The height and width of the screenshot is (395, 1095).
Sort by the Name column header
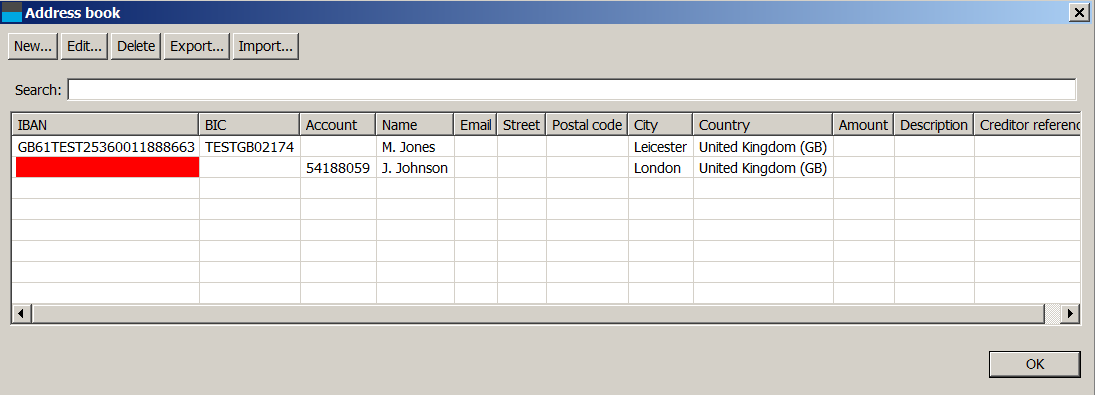(x=416, y=125)
